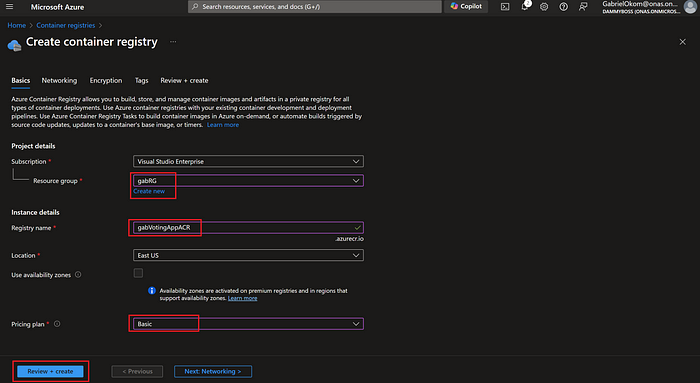This screenshot has width=700, height=383.
Task: Click the Project details heading text
Action: [x=33, y=146]
